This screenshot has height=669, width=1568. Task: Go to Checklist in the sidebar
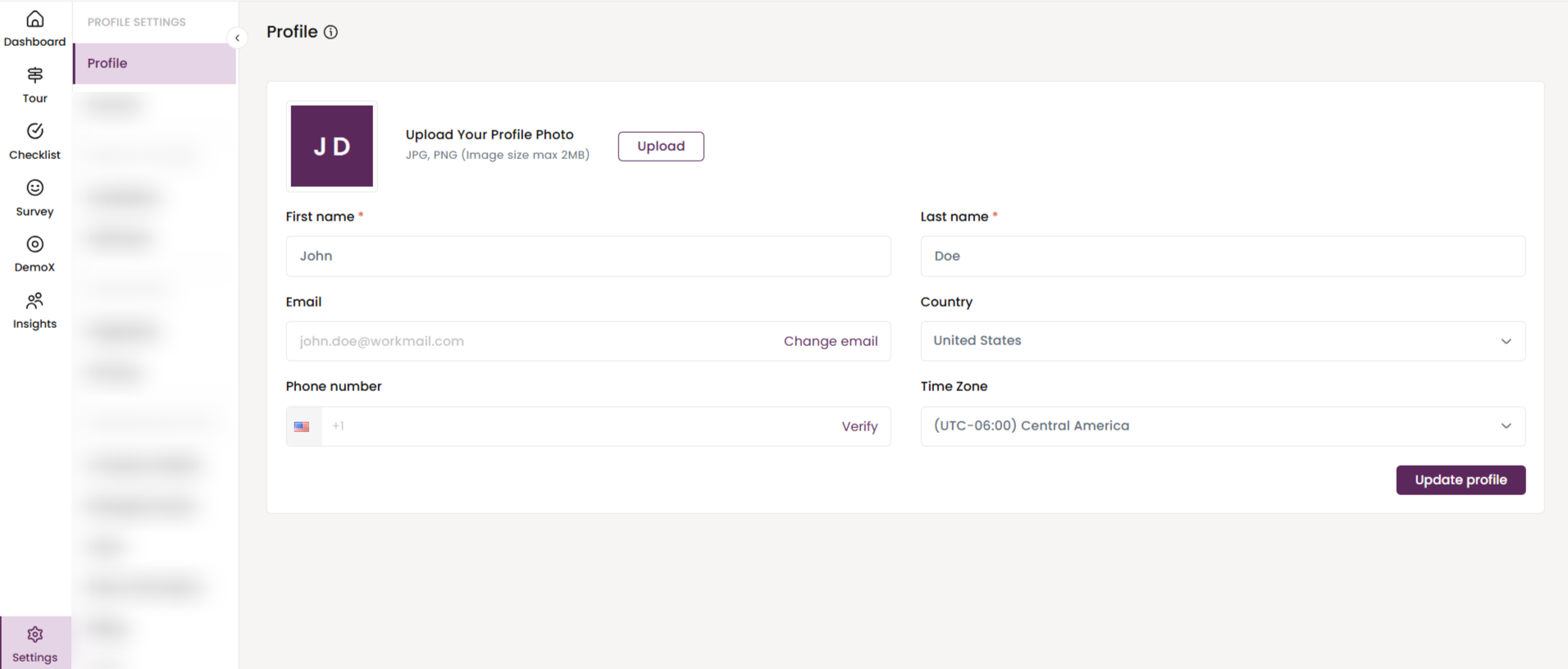pyautogui.click(x=34, y=132)
